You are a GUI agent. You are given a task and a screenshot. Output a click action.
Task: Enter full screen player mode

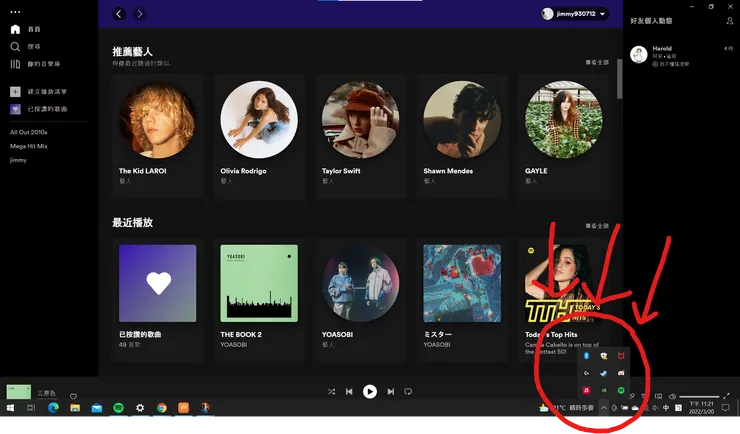click(727, 396)
